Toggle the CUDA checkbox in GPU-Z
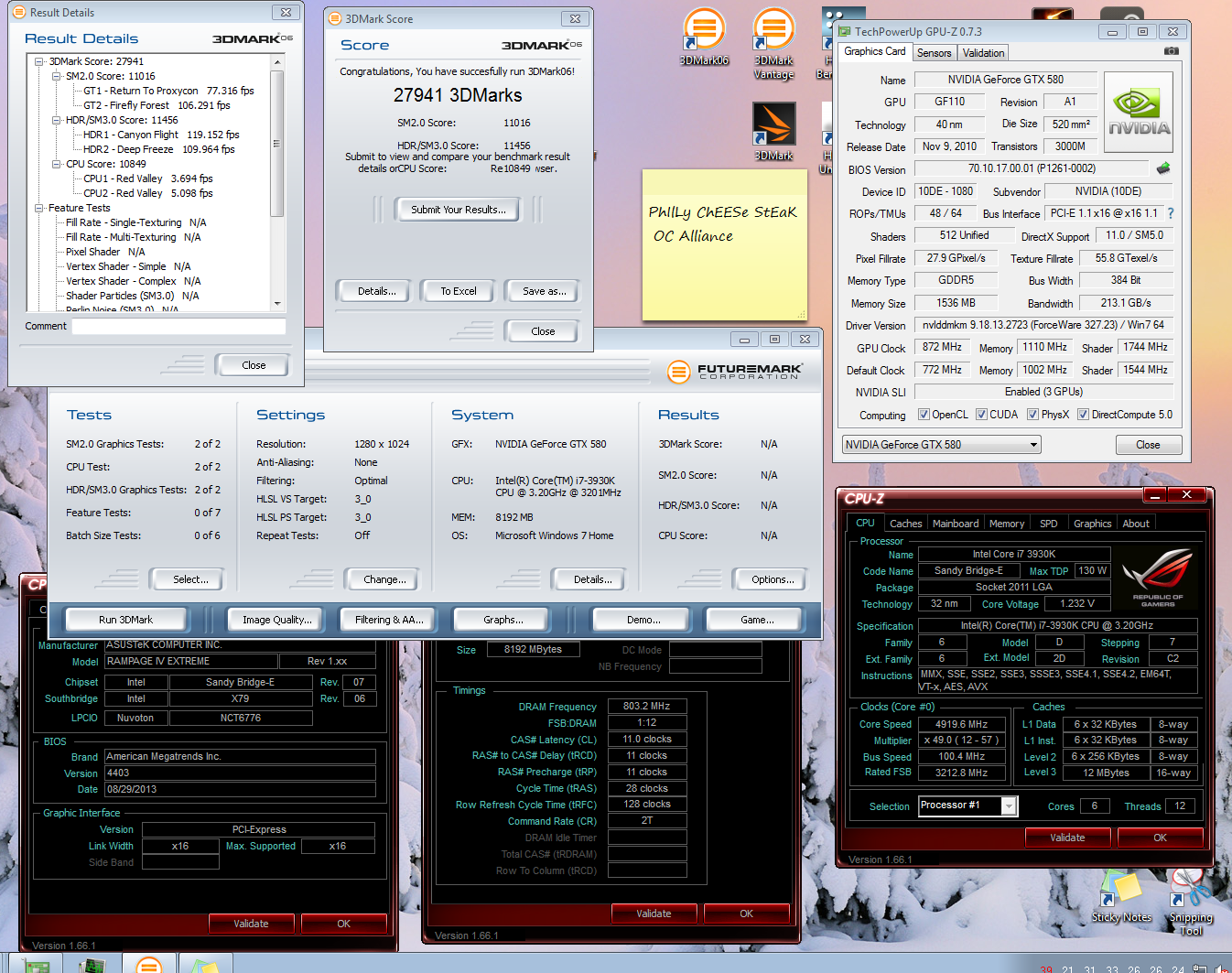Image resolution: width=1232 pixels, height=973 pixels. tap(981, 415)
